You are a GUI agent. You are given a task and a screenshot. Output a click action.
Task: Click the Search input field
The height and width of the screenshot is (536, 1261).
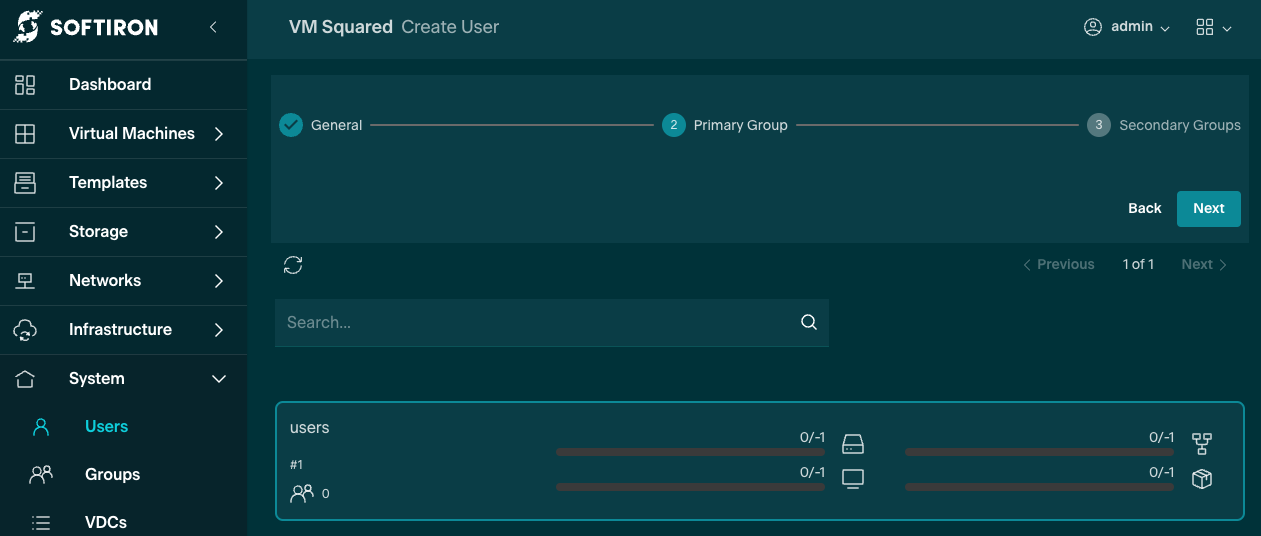(x=536, y=323)
